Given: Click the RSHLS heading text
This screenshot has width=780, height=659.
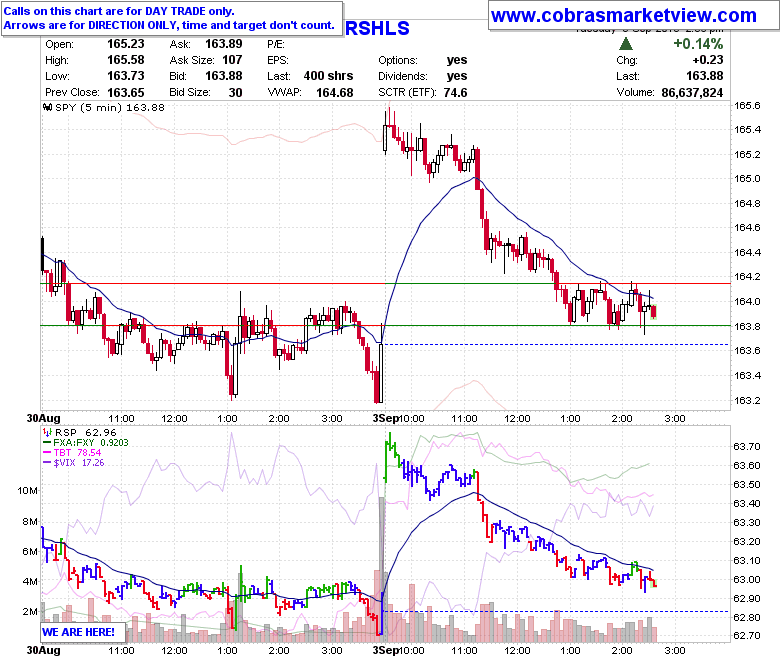Looking at the screenshot, I should pyautogui.click(x=377, y=28).
